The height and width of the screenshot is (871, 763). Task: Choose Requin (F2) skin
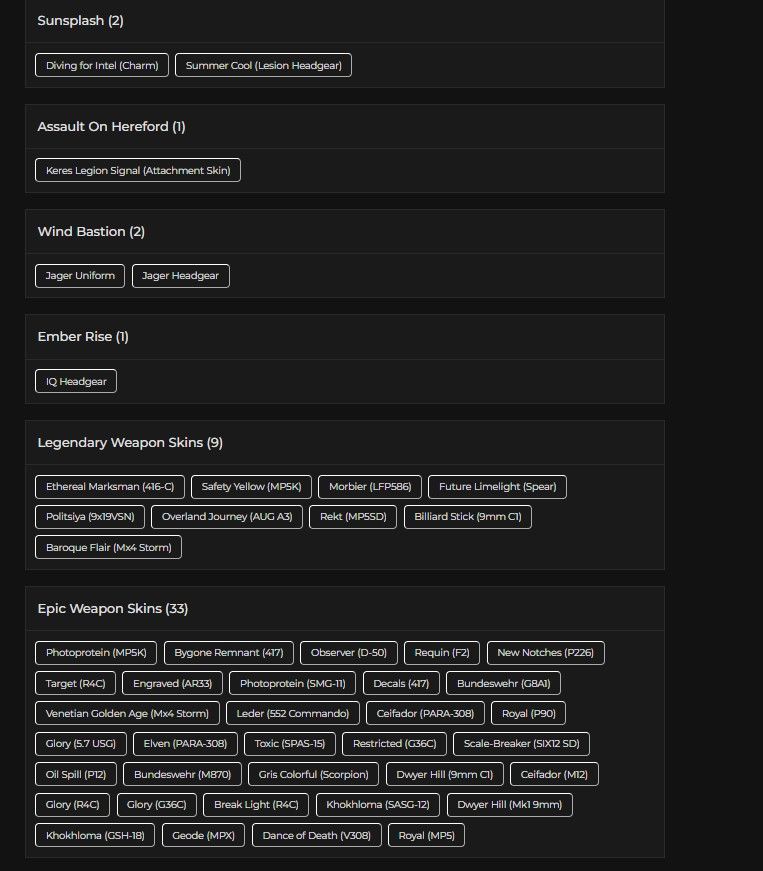click(x=442, y=653)
